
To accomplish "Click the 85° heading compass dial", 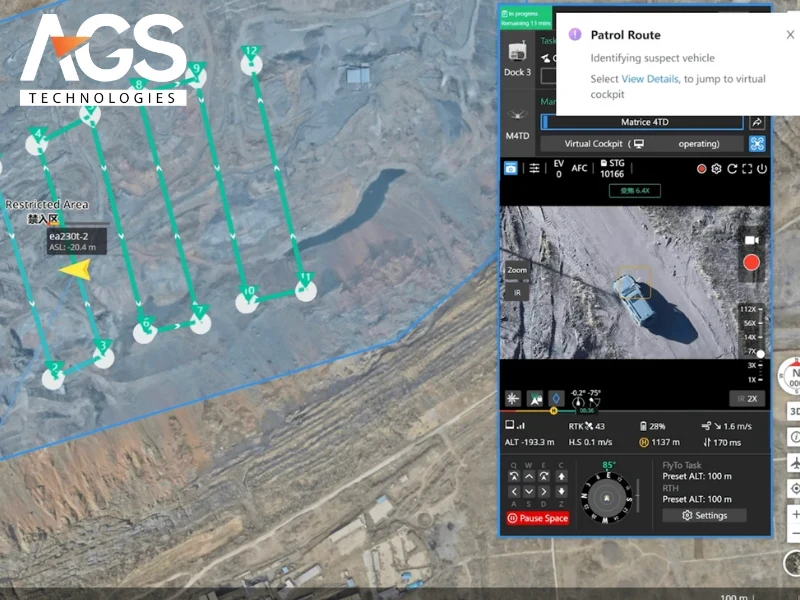I will point(607,497).
